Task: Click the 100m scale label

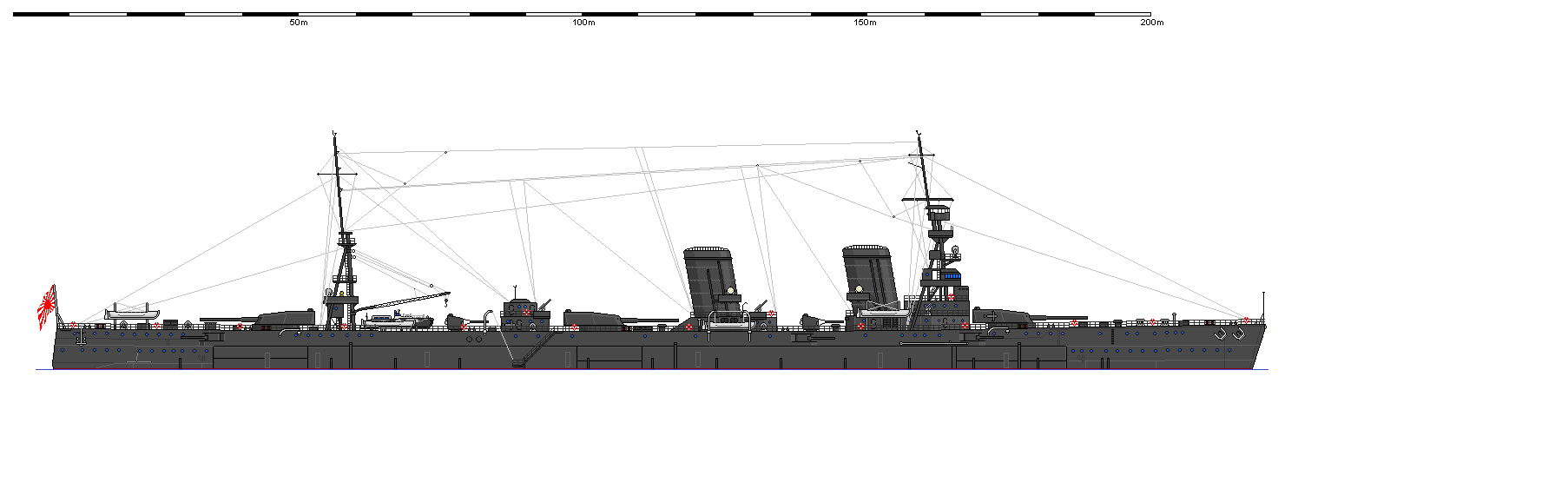Action: [x=583, y=23]
